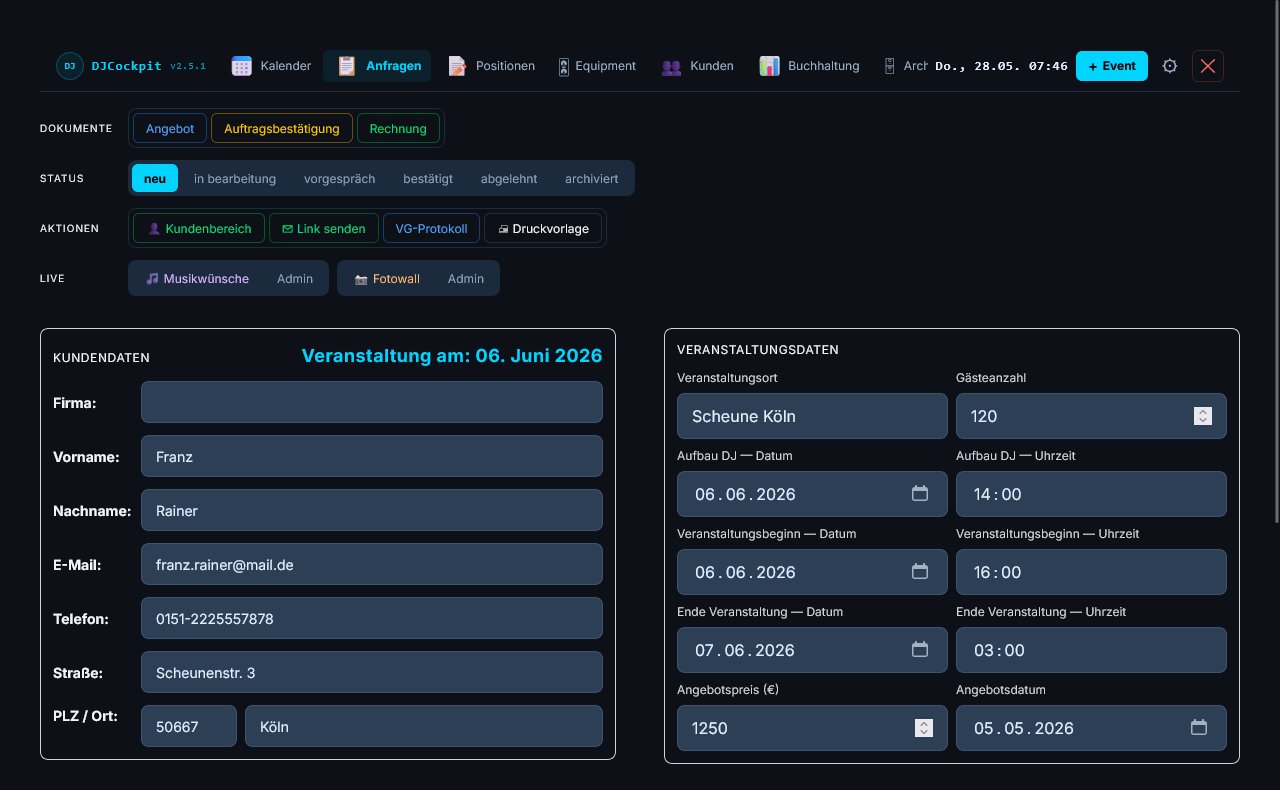The image size is (1280, 790).
Task: Click the Buchhaltung chart icon
Action: 769,66
